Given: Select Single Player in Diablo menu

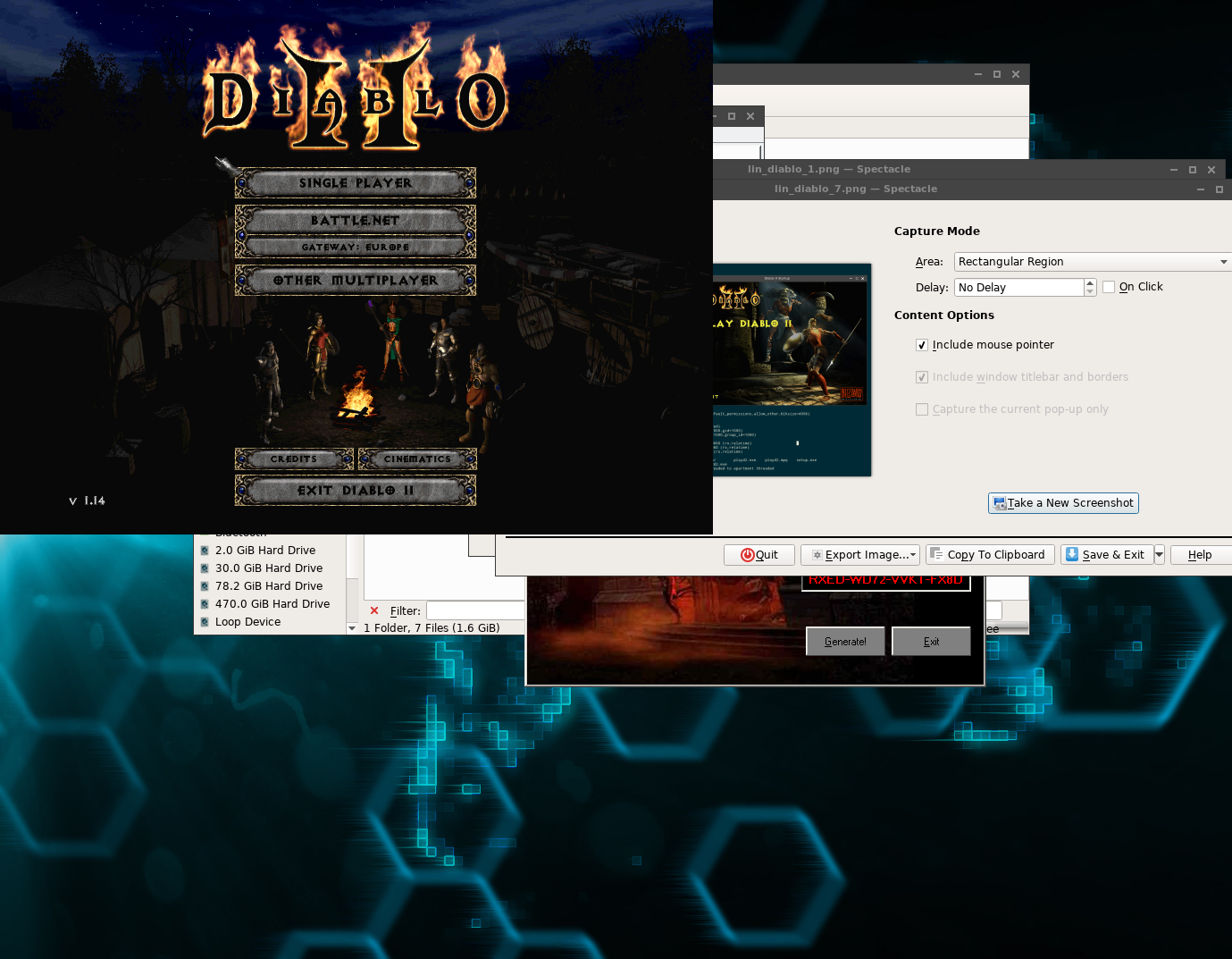Looking at the screenshot, I should tap(356, 183).
